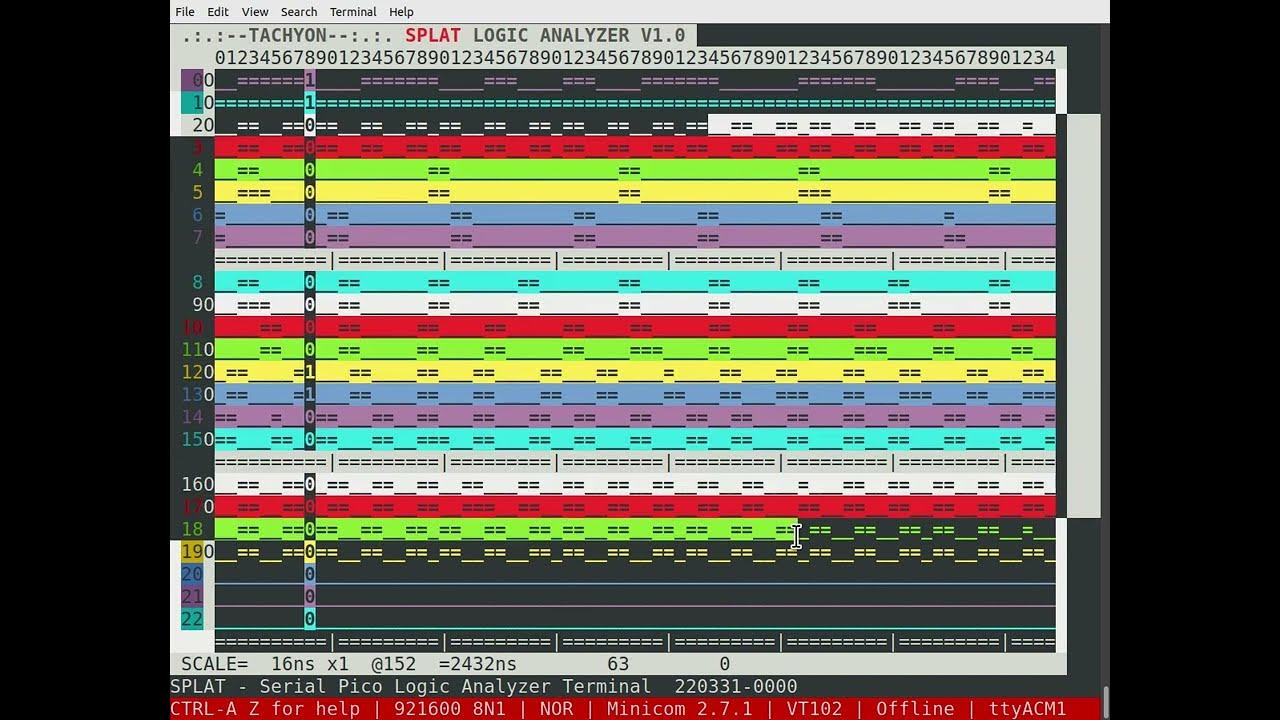The width and height of the screenshot is (1280, 720).
Task: Click the VT102 status entry
Action: pyautogui.click(x=815, y=709)
